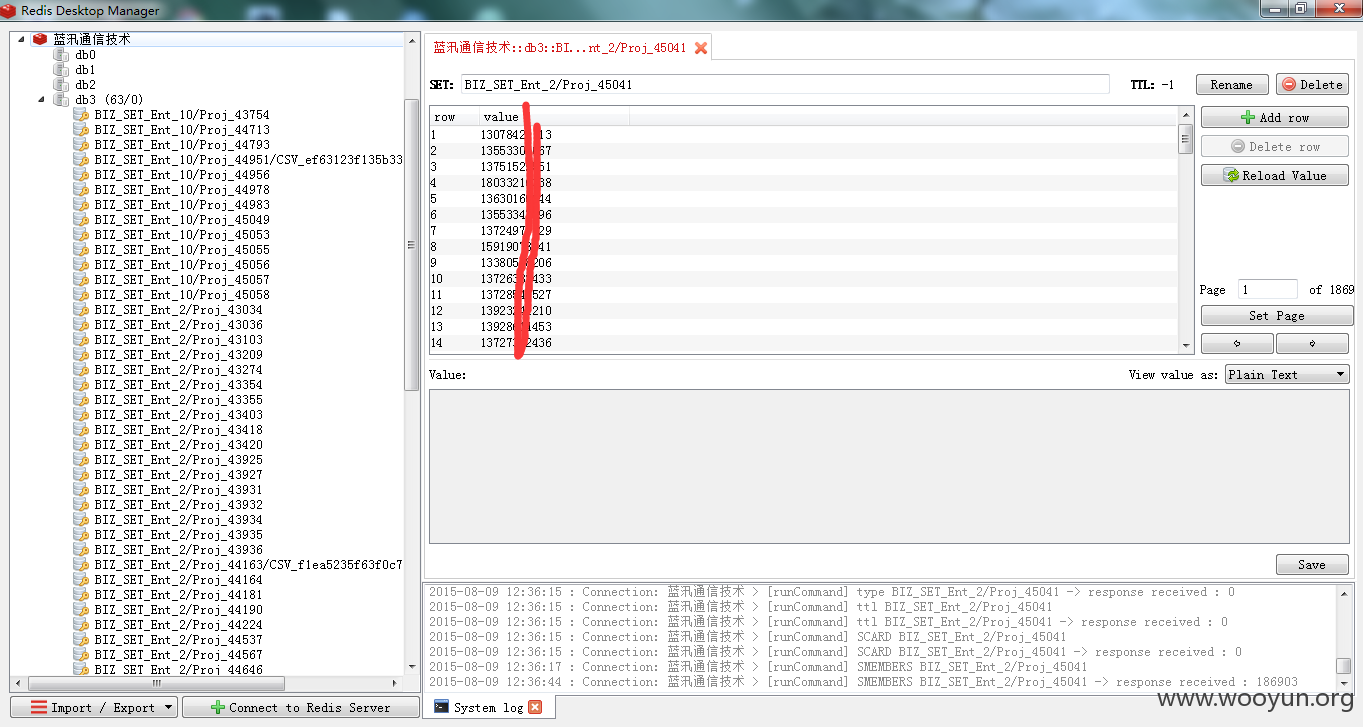The image size is (1363, 727).
Task: Click the Reload Value button
Action: (x=1275, y=175)
